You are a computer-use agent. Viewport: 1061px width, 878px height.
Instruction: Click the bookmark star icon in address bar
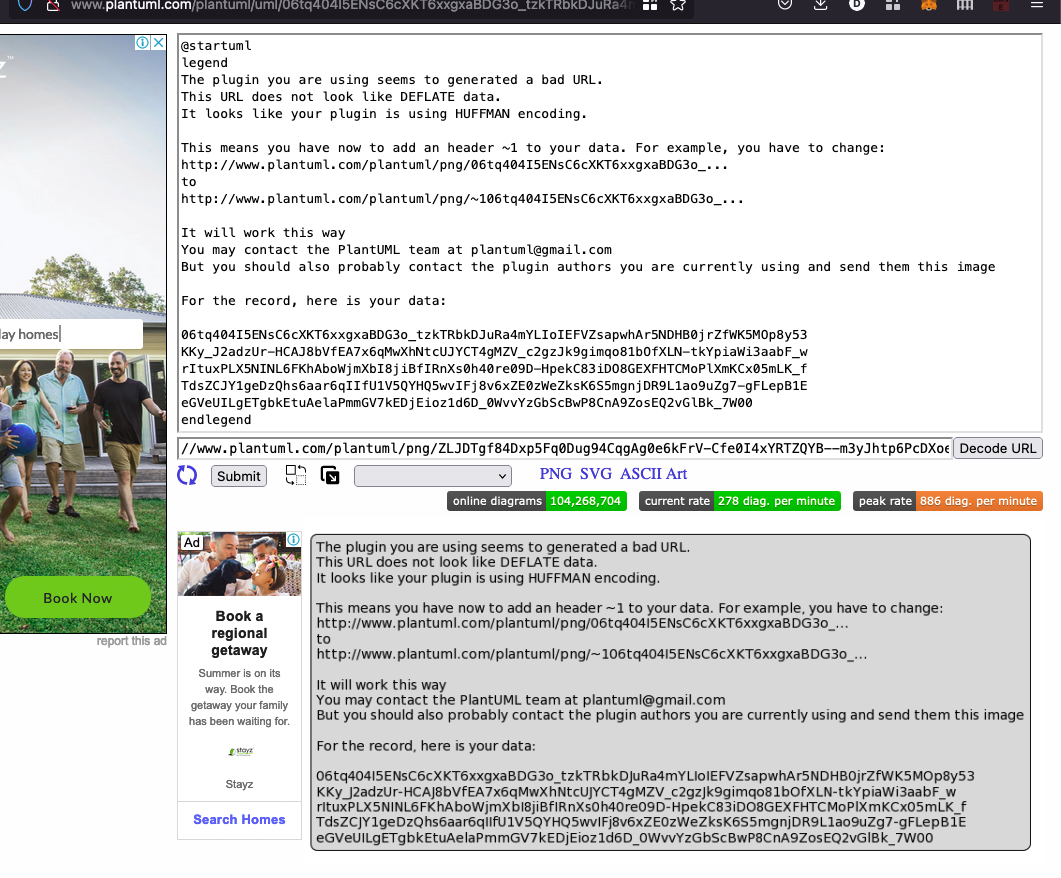point(677,5)
